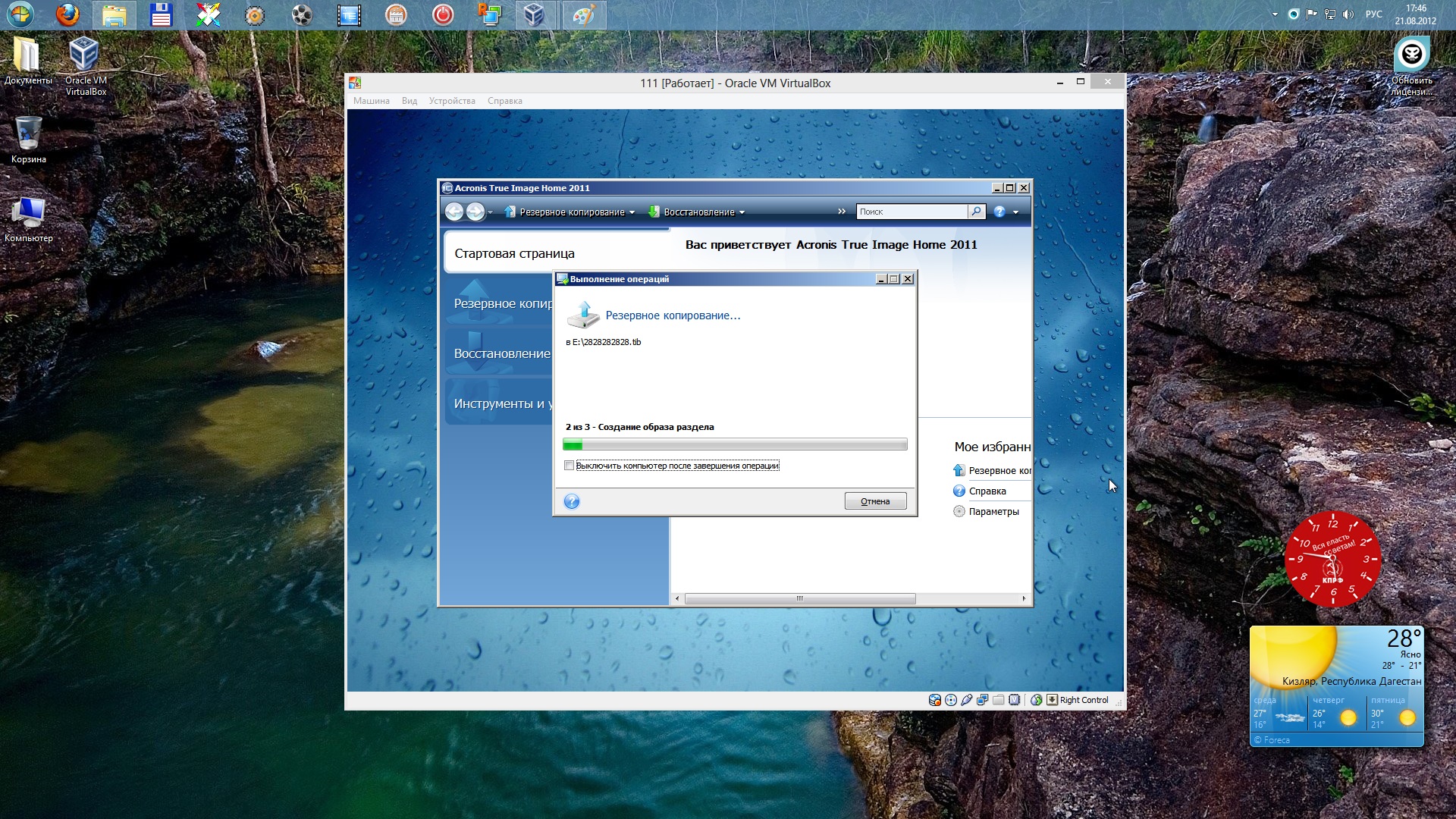Click the VirtualBox shared folders status icon

pyautogui.click(x=999, y=700)
